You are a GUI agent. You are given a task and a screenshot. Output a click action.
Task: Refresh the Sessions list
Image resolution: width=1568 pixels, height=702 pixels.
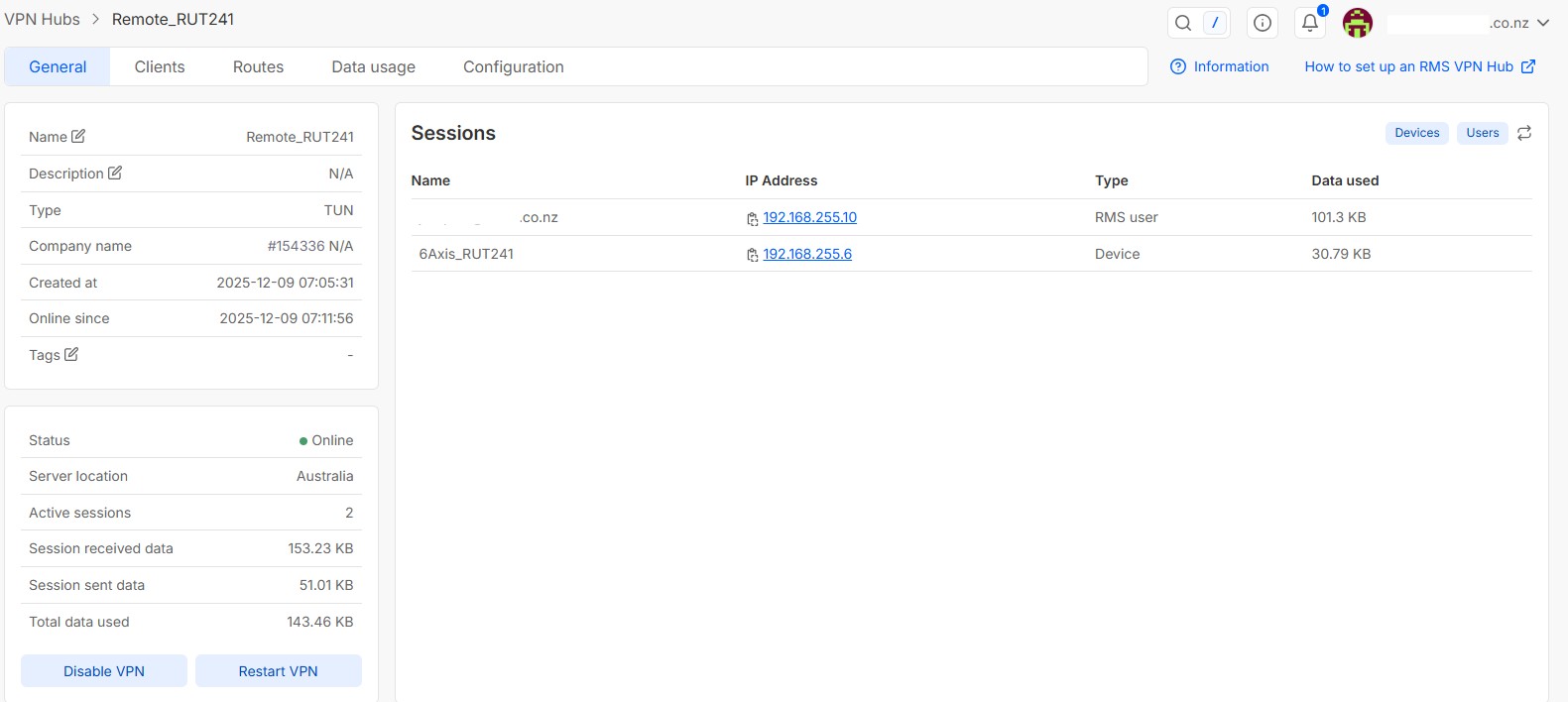point(1524,133)
